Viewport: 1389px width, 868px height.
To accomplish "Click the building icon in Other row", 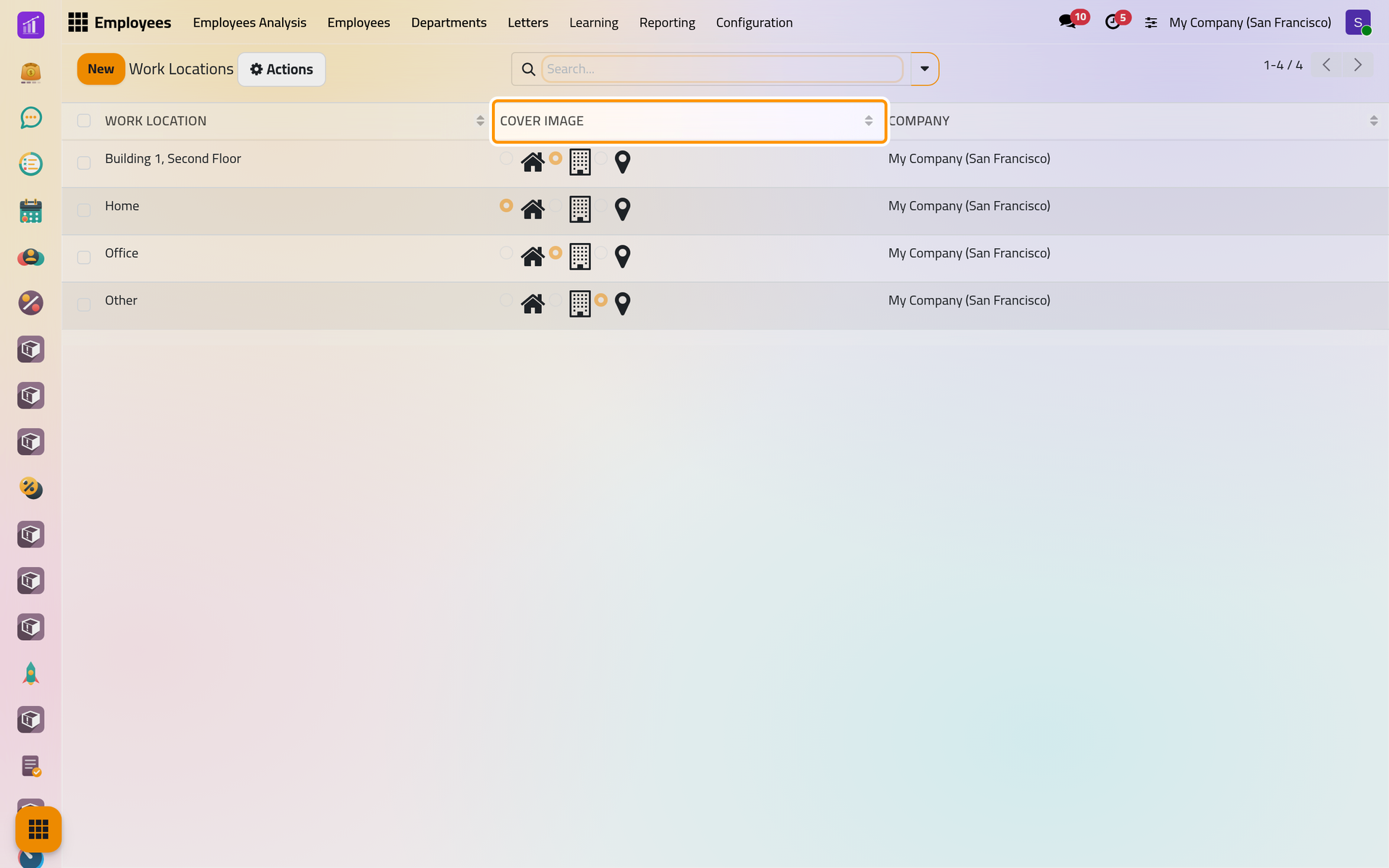I will point(580,304).
